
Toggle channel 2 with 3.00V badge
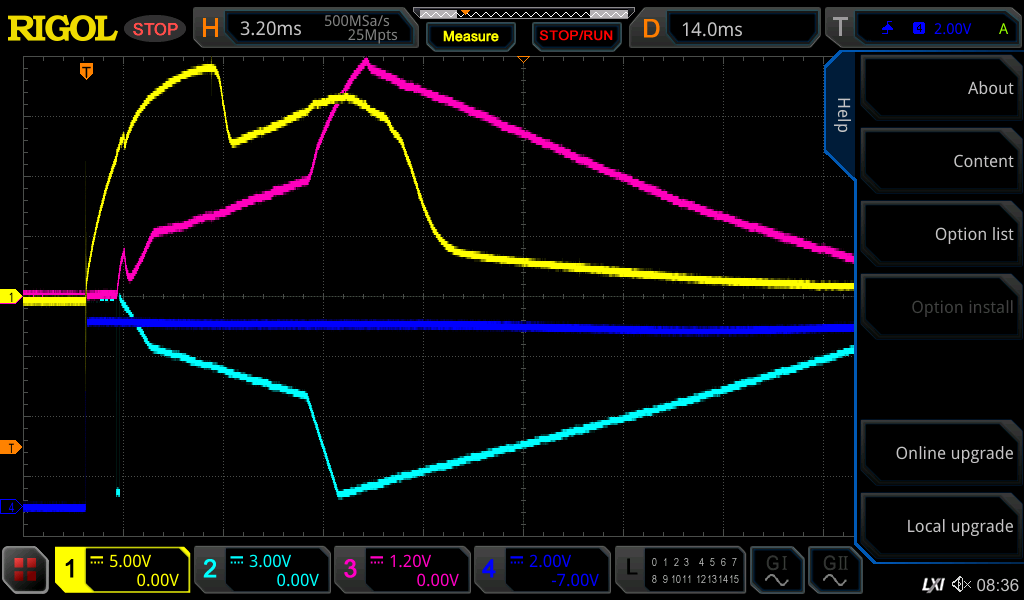(261, 570)
